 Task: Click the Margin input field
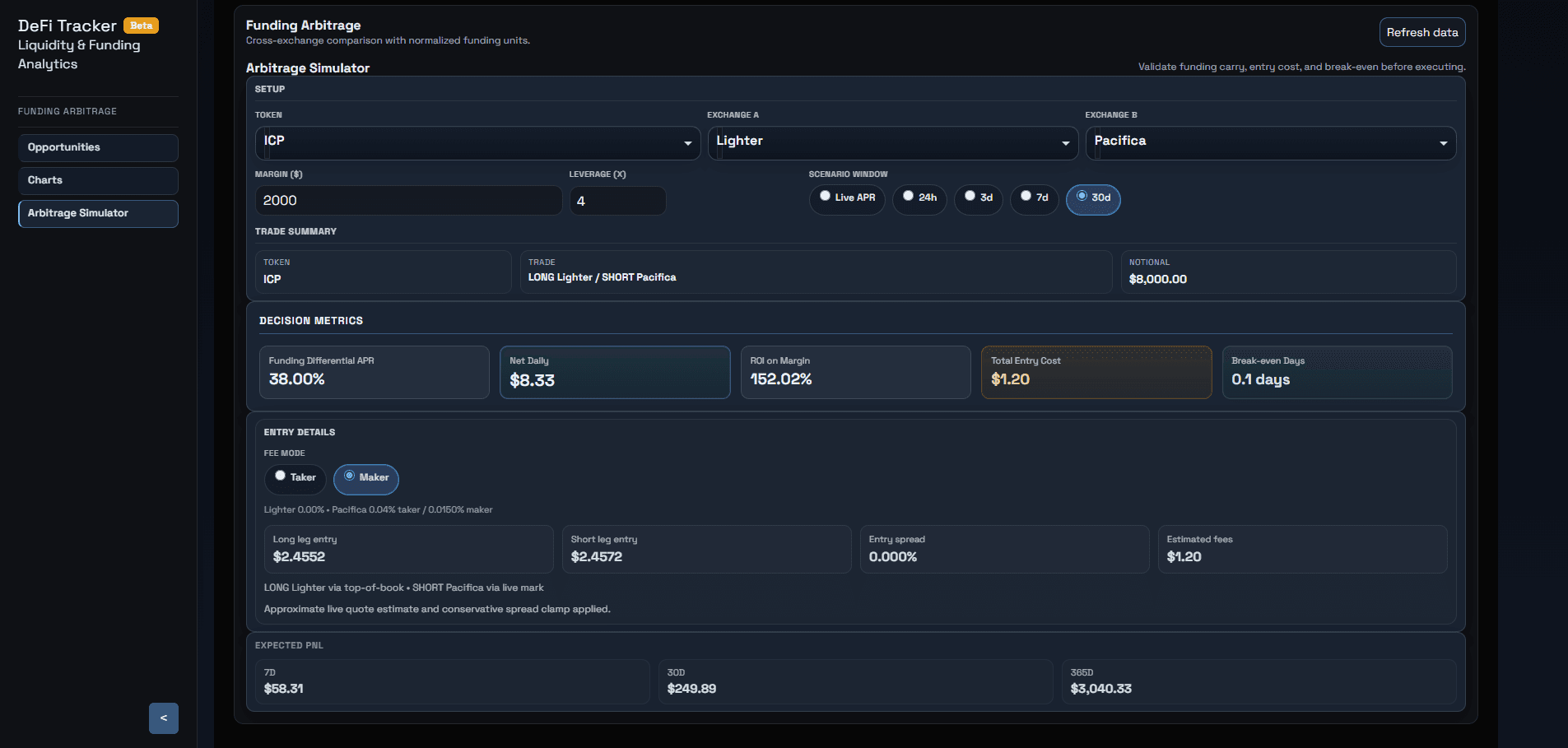[x=408, y=200]
